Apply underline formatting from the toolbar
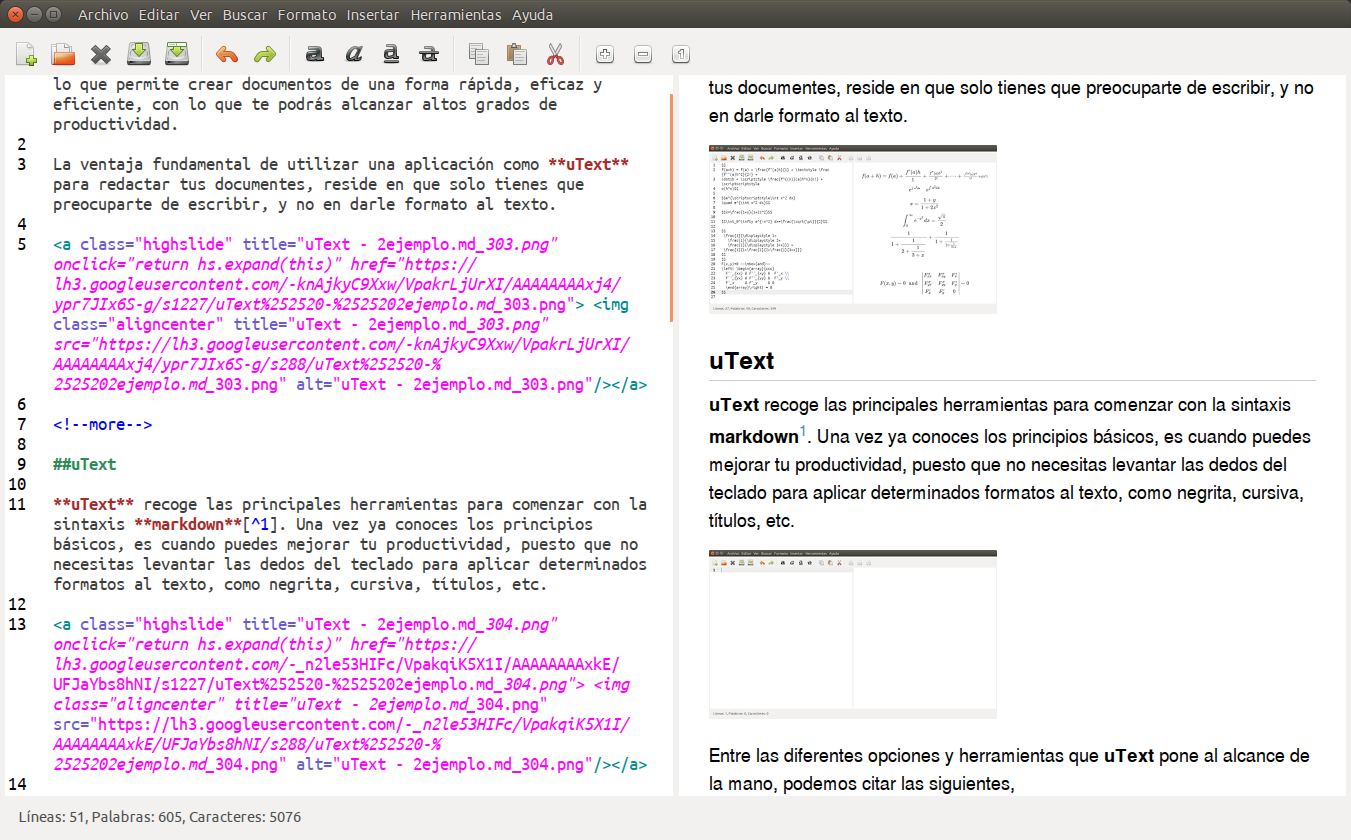This screenshot has width=1351, height=840. [391, 54]
